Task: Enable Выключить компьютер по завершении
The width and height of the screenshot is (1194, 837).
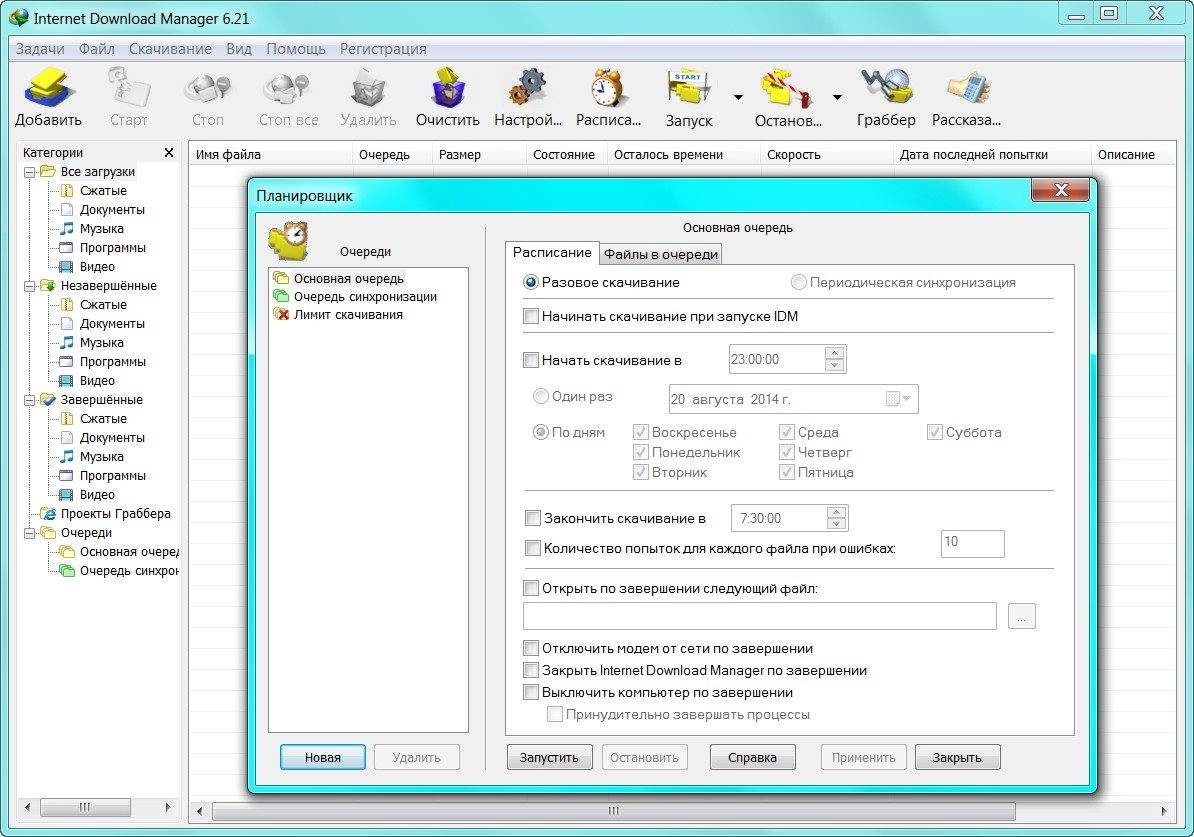Action: coord(532,693)
